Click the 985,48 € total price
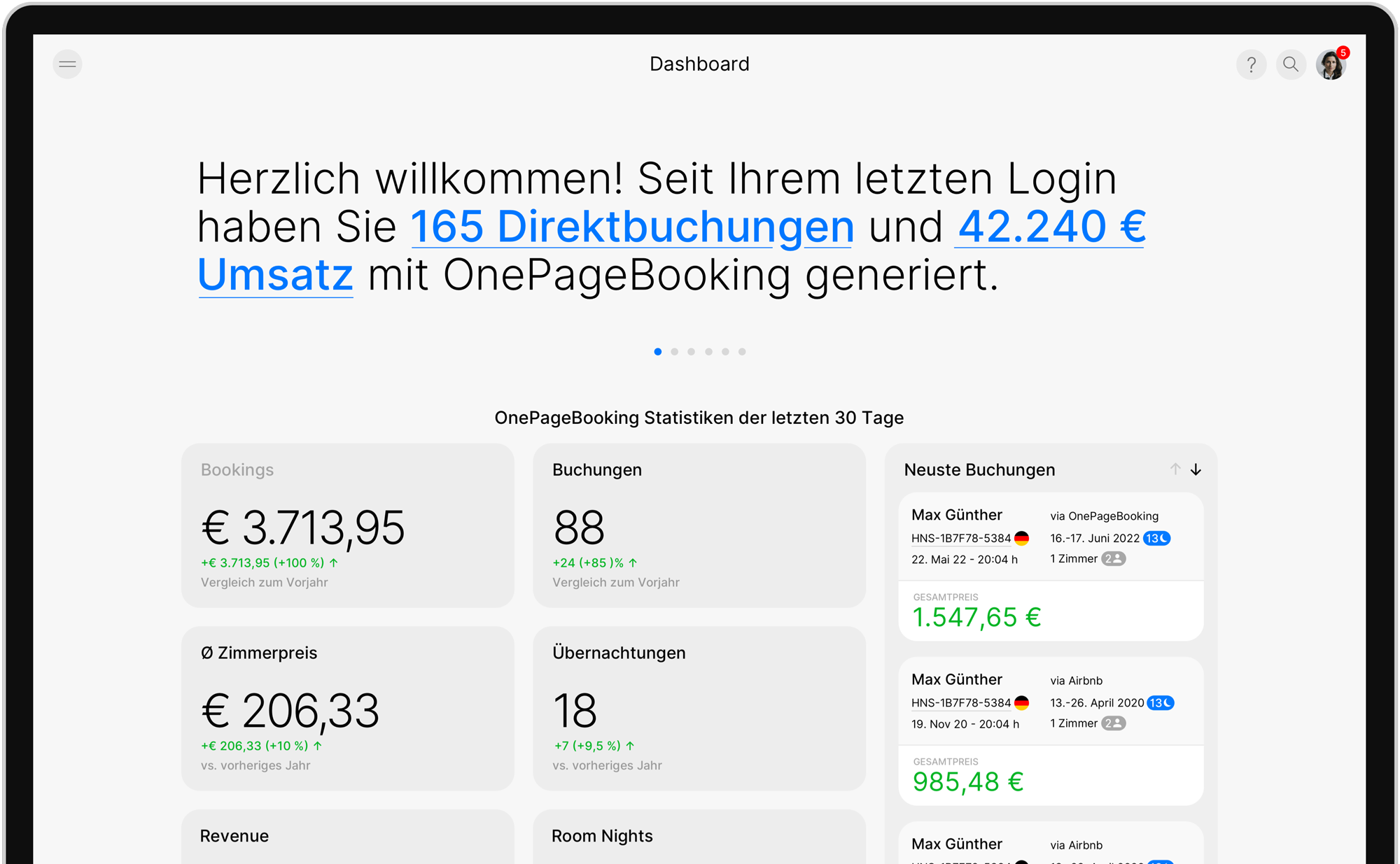Image resolution: width=1400 pixels, height=864 pixels. [967, 781]
